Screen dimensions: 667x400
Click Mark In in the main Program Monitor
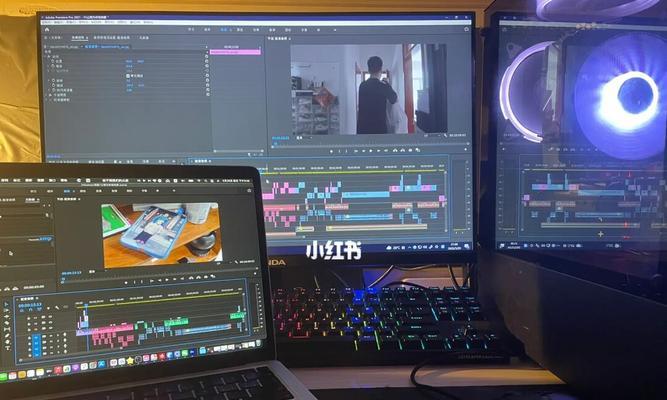tap(339, 151)
